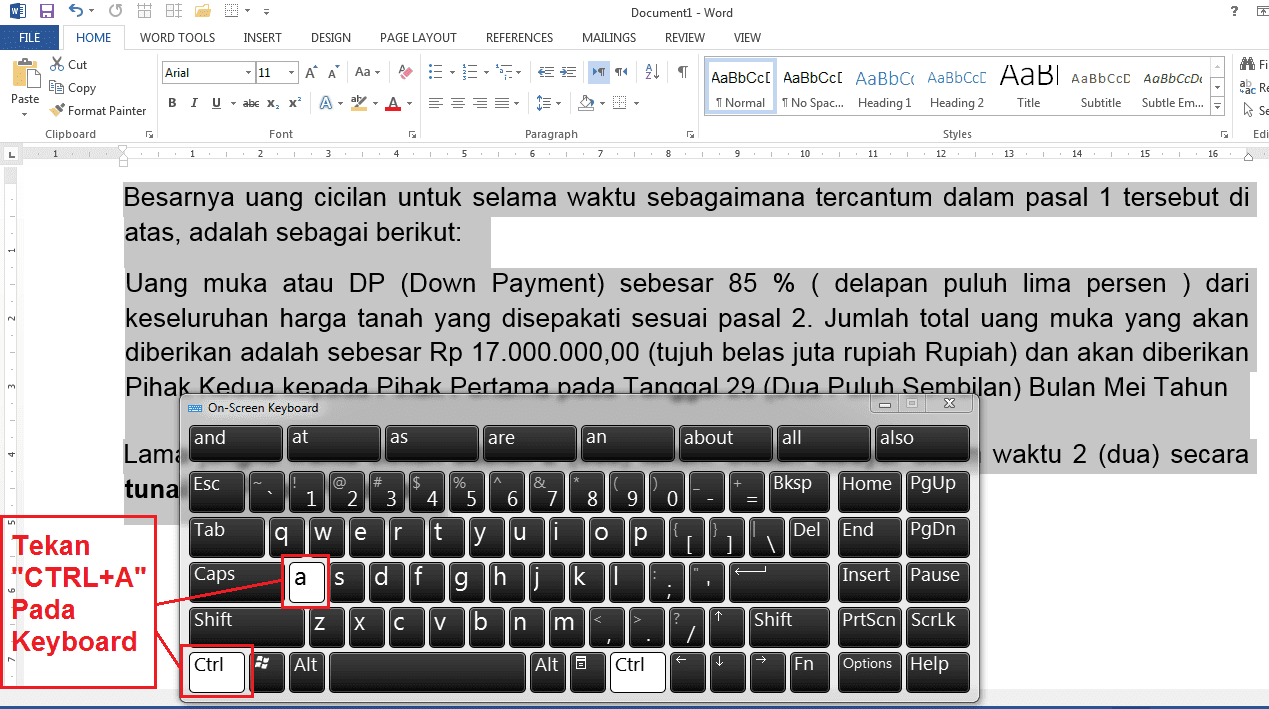Viewport: 1269px width, 709px height.
Task: Click the Sort A-Z icon
Action: pyautogui.click(x=652, y=72)
